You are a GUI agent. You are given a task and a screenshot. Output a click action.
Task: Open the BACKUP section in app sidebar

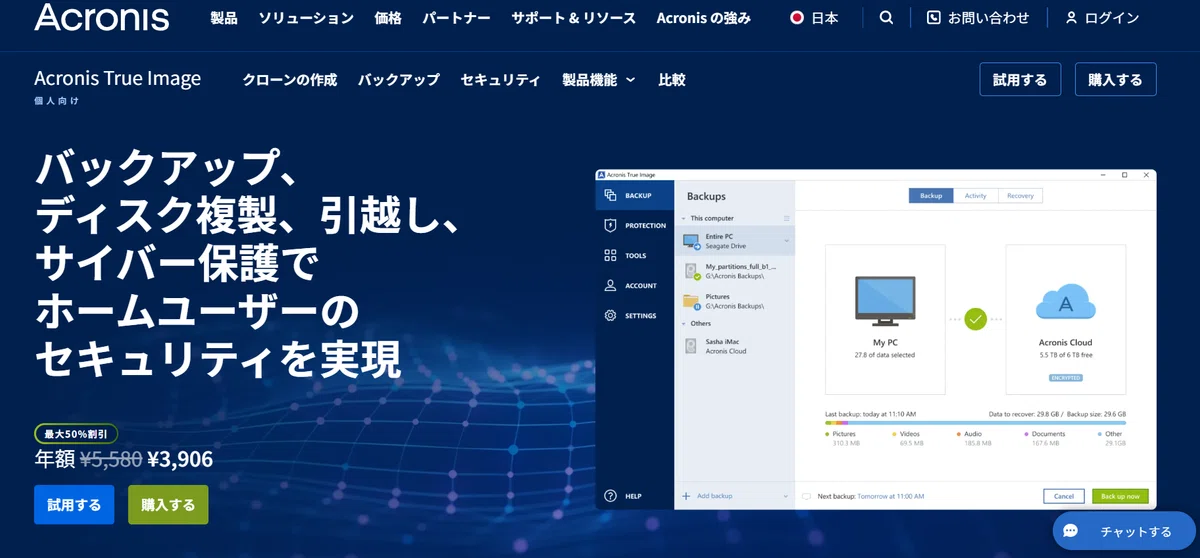click(x=636, y=195)
